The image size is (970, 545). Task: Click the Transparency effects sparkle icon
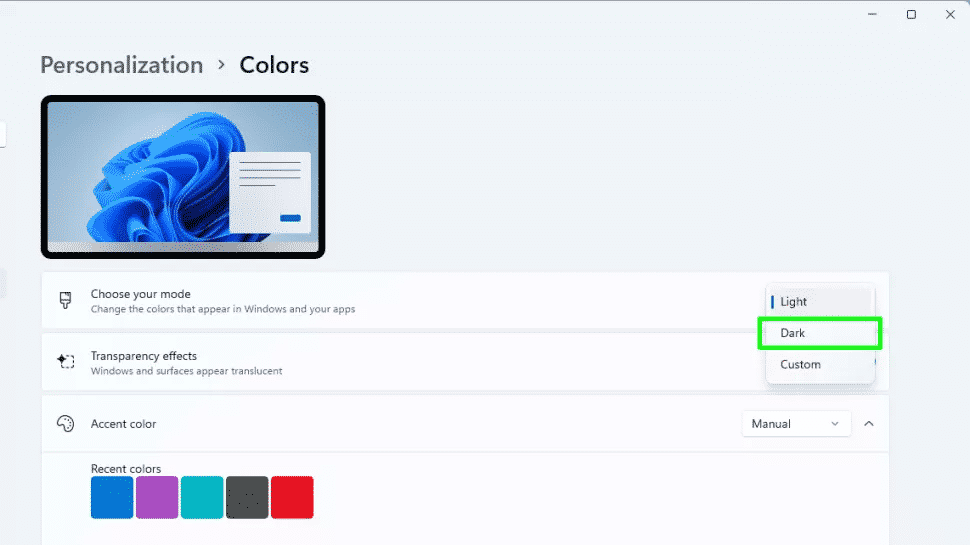[66, 362]
